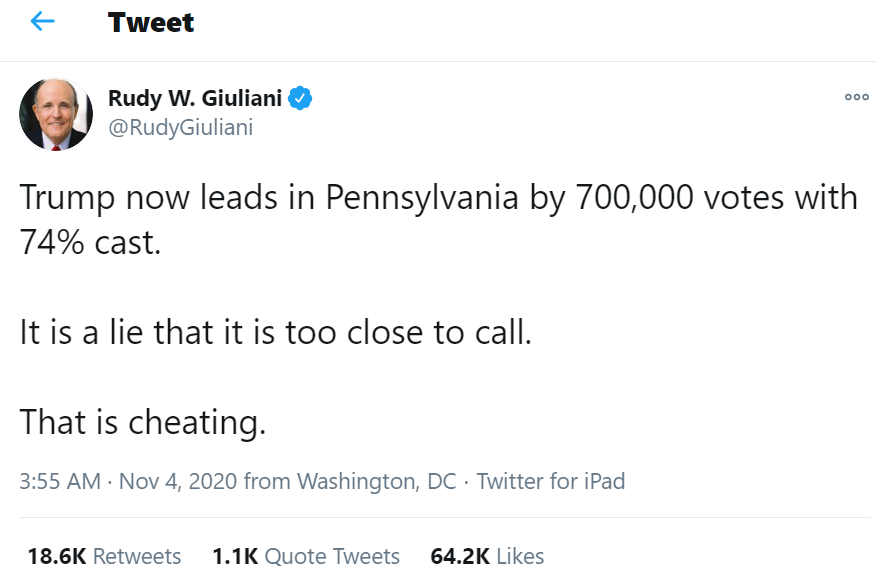
Task: Click "It is a lie" sentence
Action: (275, 332)
